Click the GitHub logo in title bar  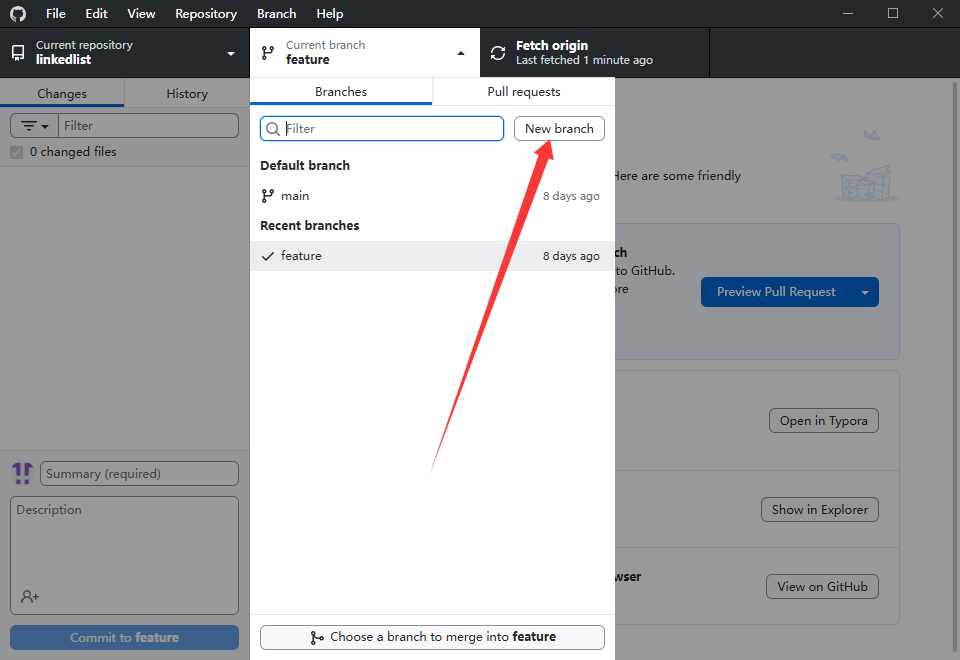point(18,14)
